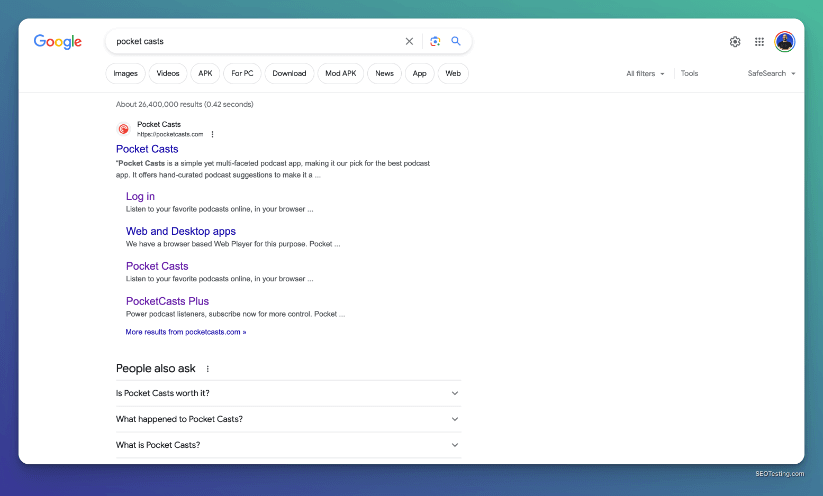Filter results by News

(x=384, y=74)
